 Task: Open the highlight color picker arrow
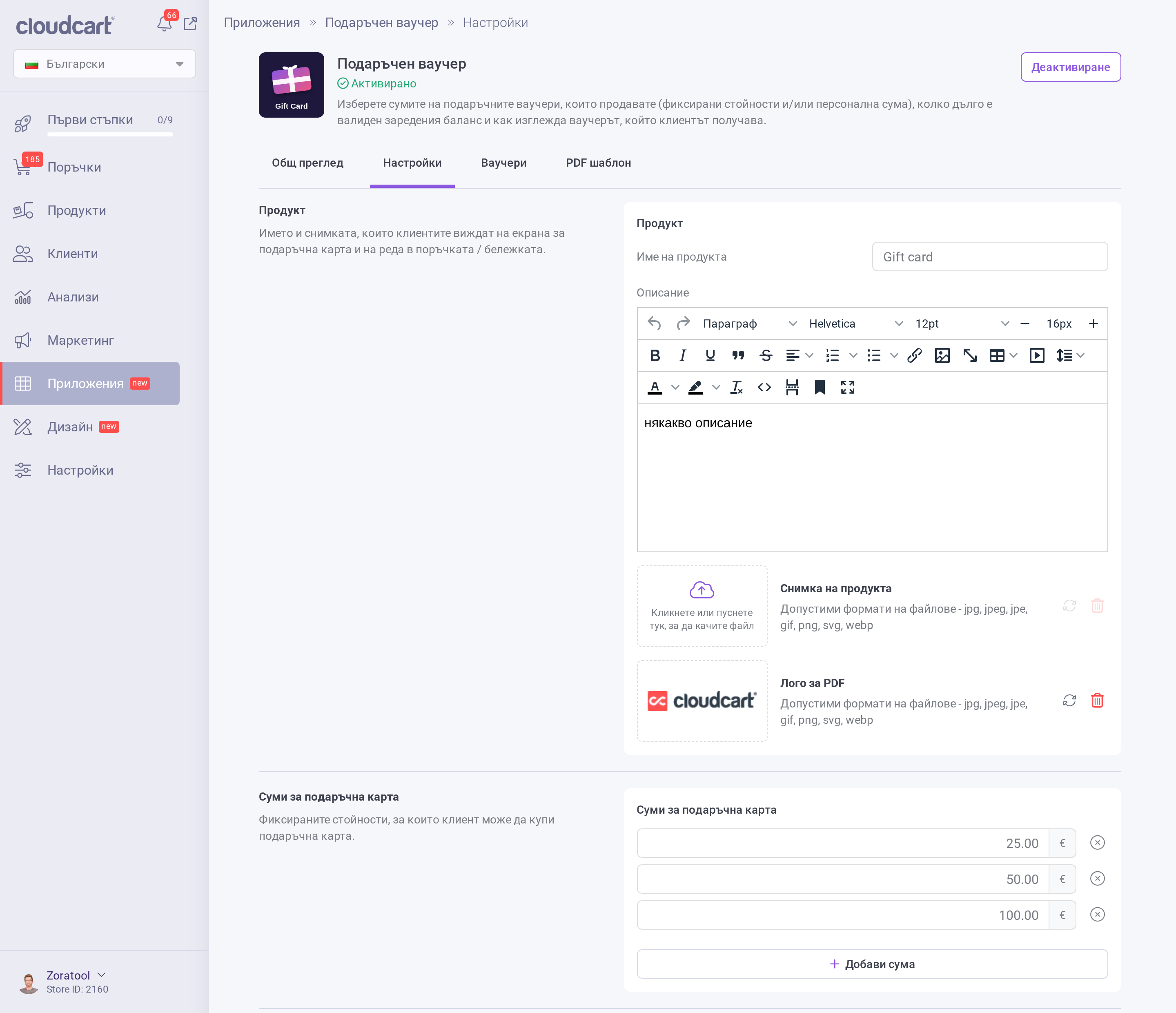click(x=716, y=387)
